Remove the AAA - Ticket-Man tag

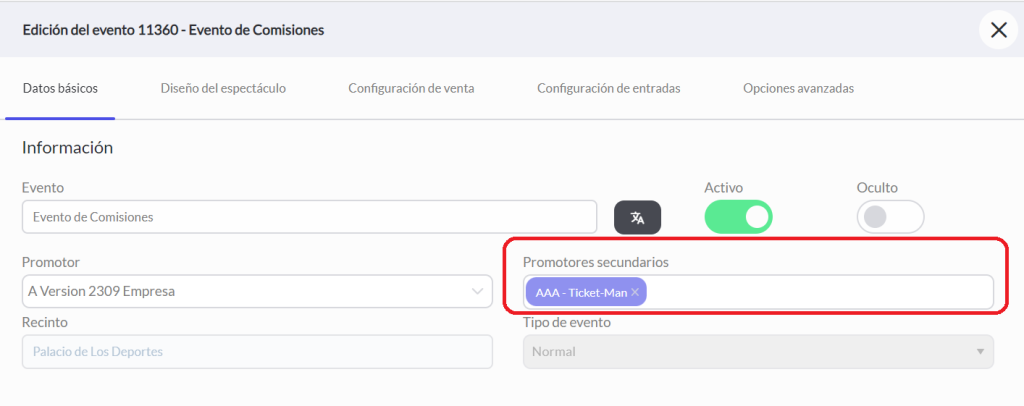click(x=635, y=292)
